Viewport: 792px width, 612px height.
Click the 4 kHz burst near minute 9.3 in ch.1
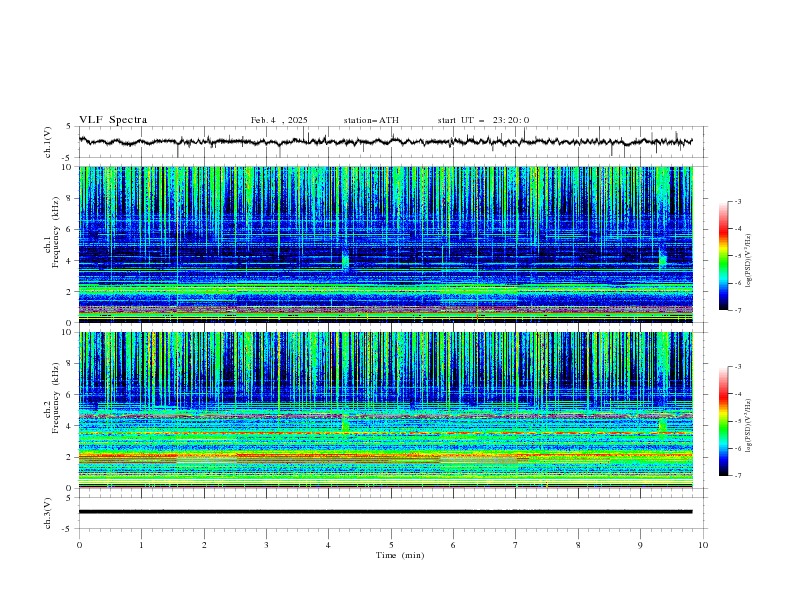(x=663, y=259)
